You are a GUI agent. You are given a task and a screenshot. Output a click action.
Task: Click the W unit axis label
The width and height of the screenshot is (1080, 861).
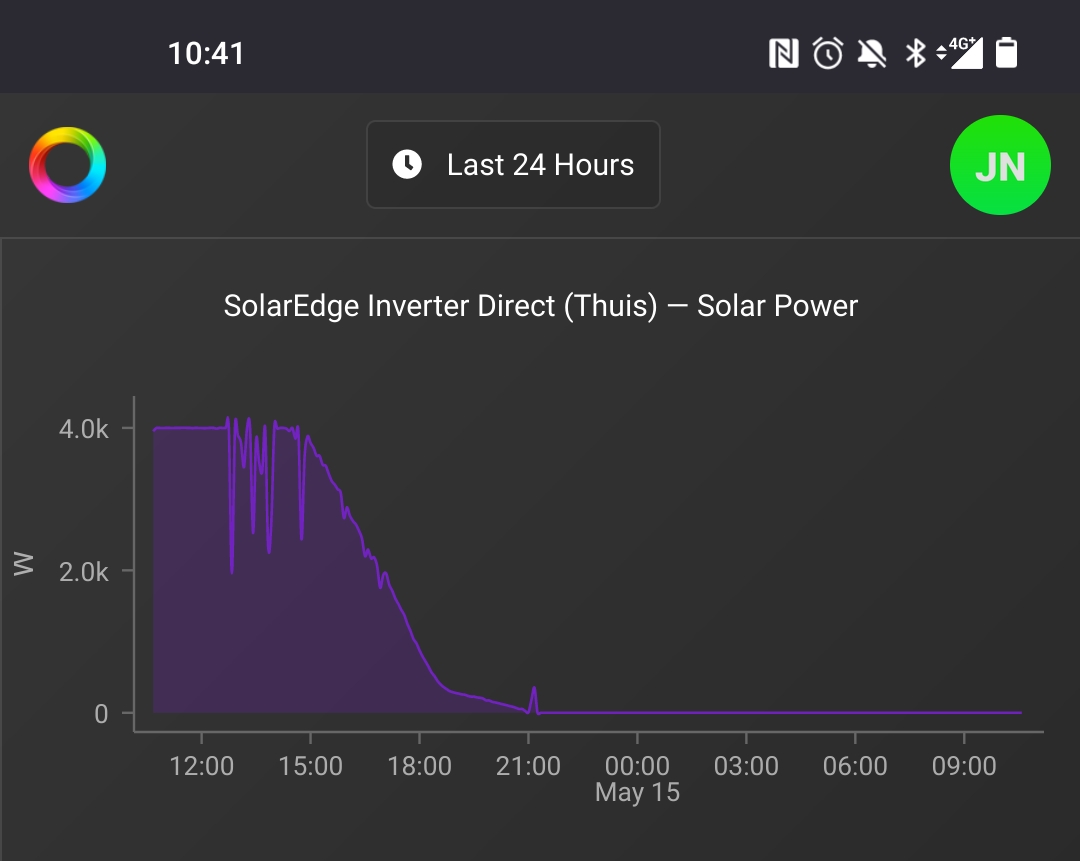pyautogui.click(x=23, y=563)
